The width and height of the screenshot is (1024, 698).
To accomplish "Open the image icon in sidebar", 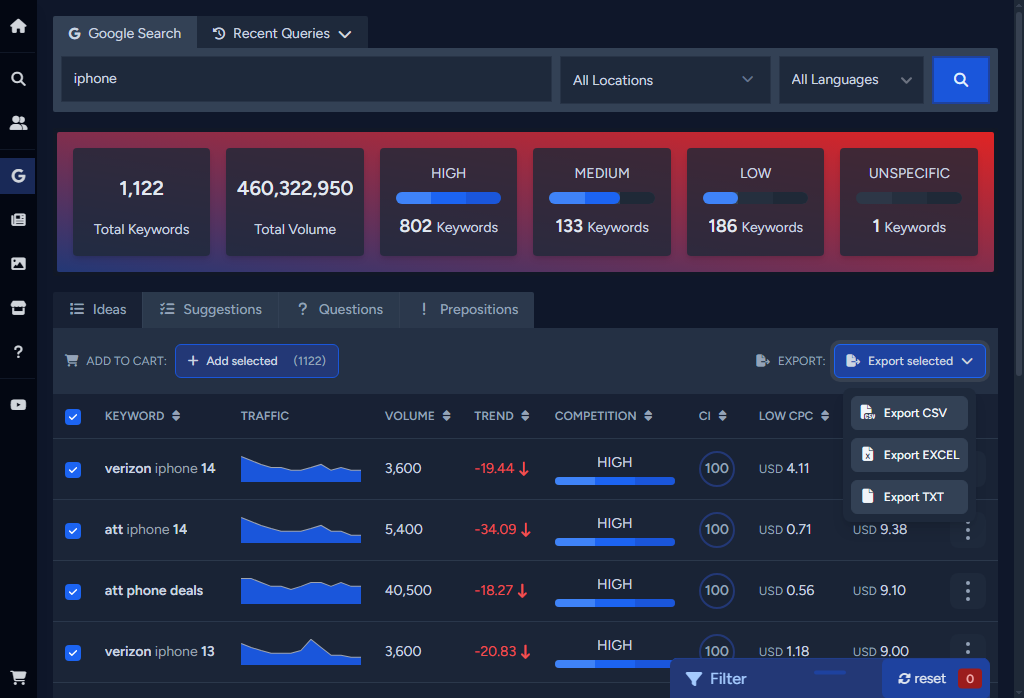I will pyautogui.click(x=18, y=264).
